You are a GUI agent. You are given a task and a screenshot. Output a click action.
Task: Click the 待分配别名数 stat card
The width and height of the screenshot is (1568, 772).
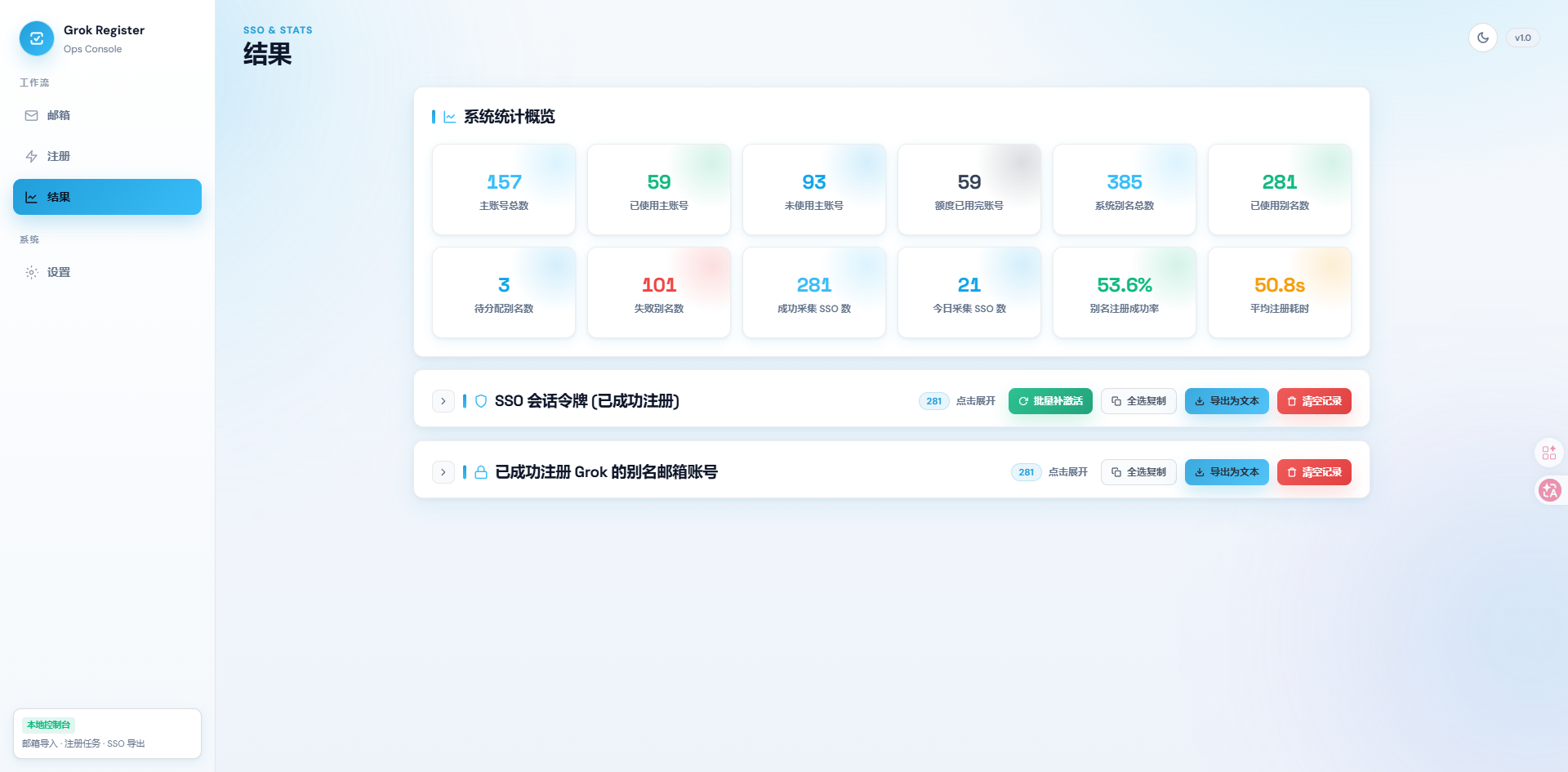click(504, 292)
